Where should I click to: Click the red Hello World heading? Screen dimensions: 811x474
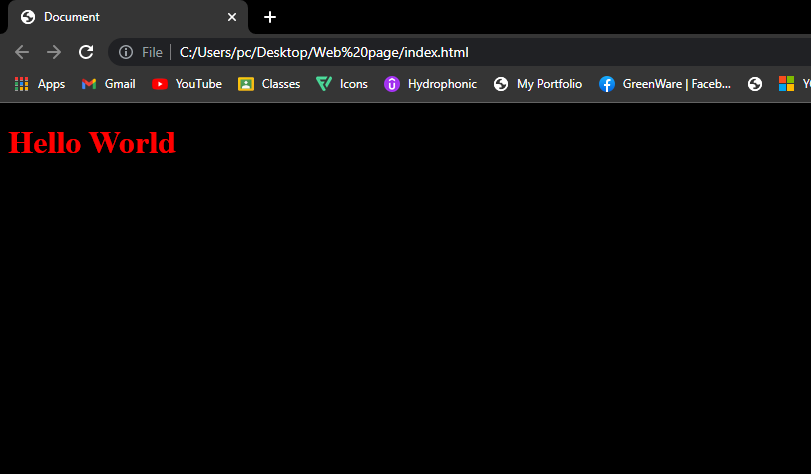pyautogui.click(x=92, y=143)
